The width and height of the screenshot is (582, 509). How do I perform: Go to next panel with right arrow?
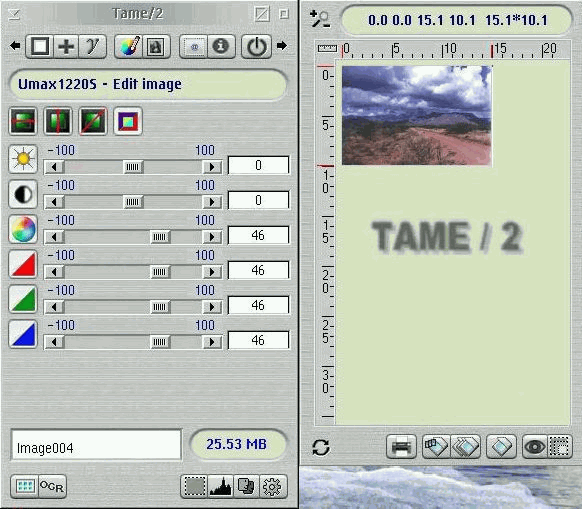pyautogui.click(x=282, y=46)
